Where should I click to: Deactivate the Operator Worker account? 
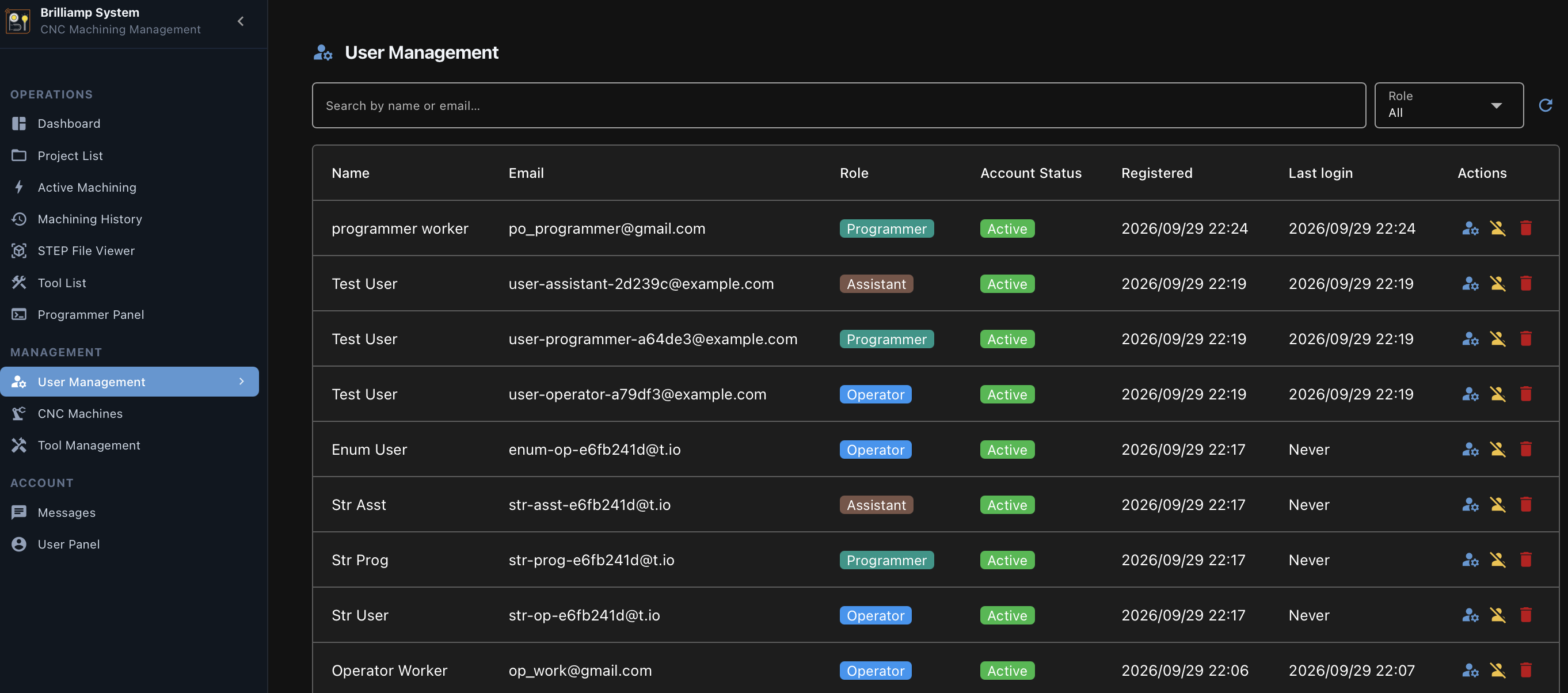1497,671
